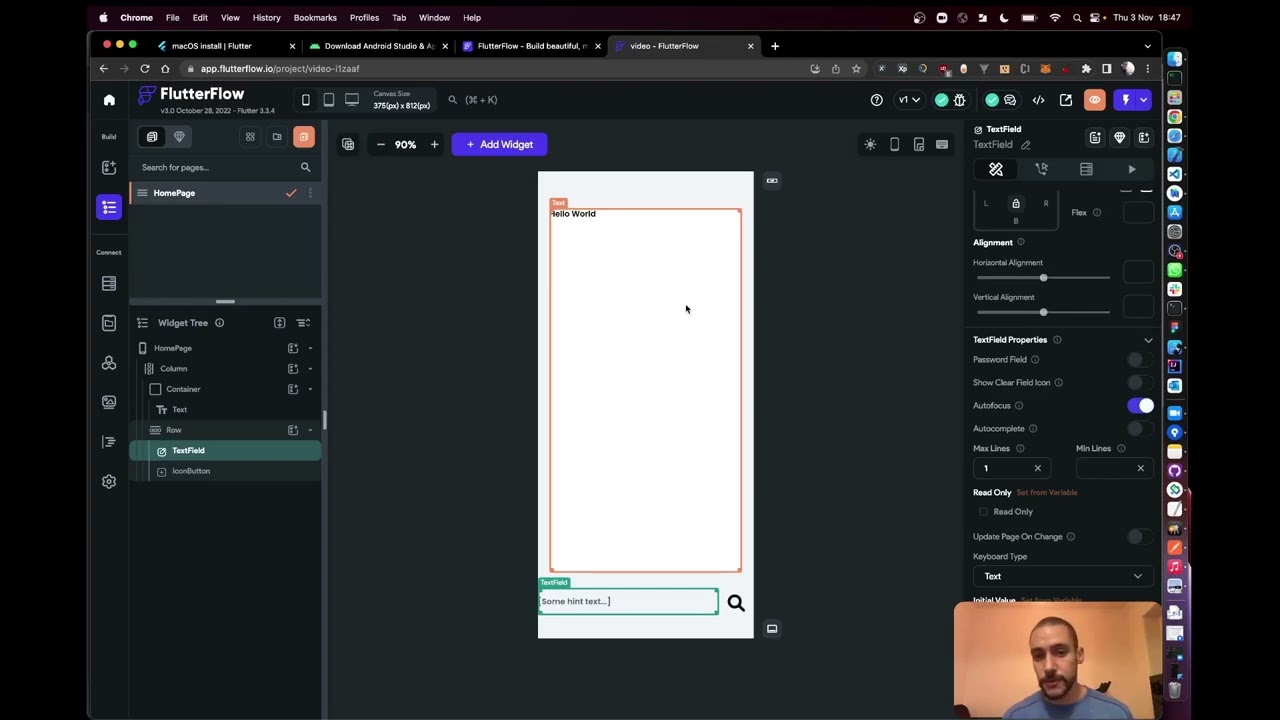Click Read Only Set from Variable link
The image size is (1280, 720).
(x=1047, y=493)
